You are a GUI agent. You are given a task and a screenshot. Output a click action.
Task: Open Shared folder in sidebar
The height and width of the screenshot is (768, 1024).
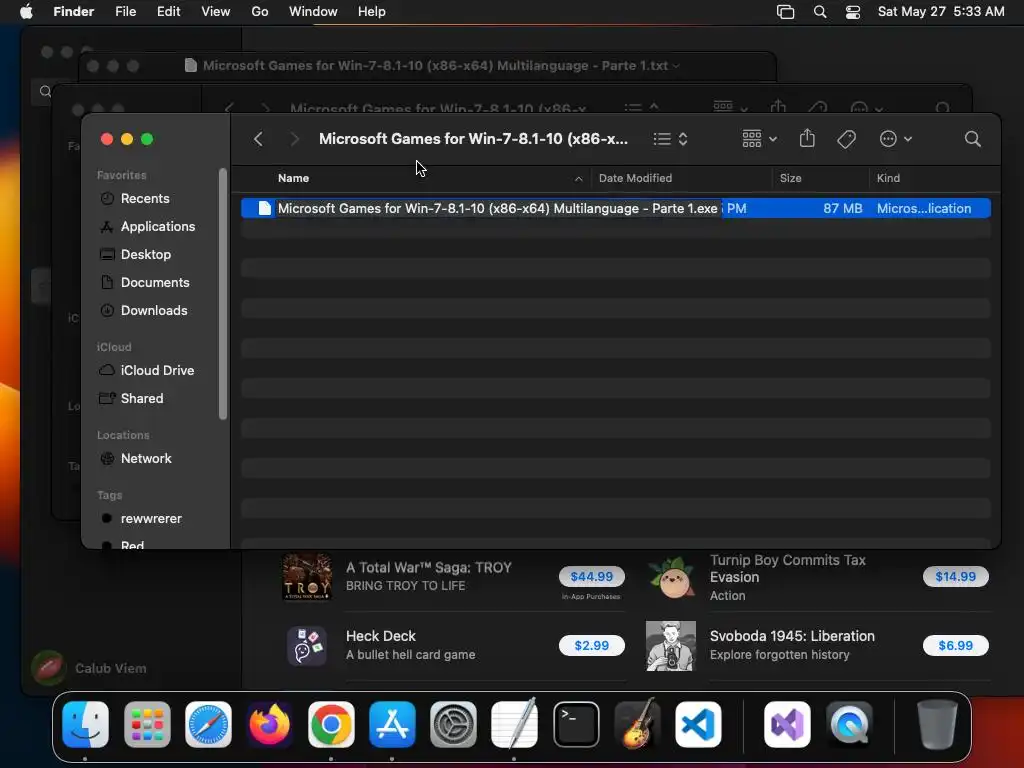(142, 398)
